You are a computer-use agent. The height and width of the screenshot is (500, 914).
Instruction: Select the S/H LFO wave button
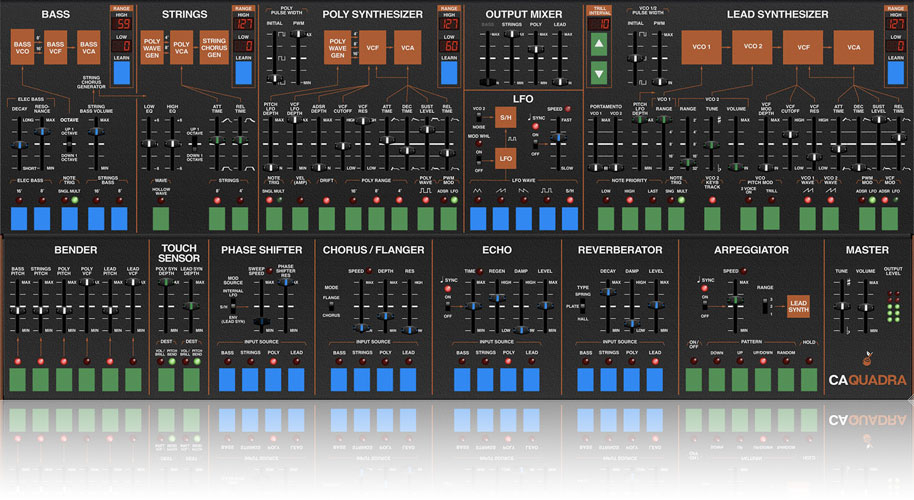pyautogui.click(x=570, y=219)
